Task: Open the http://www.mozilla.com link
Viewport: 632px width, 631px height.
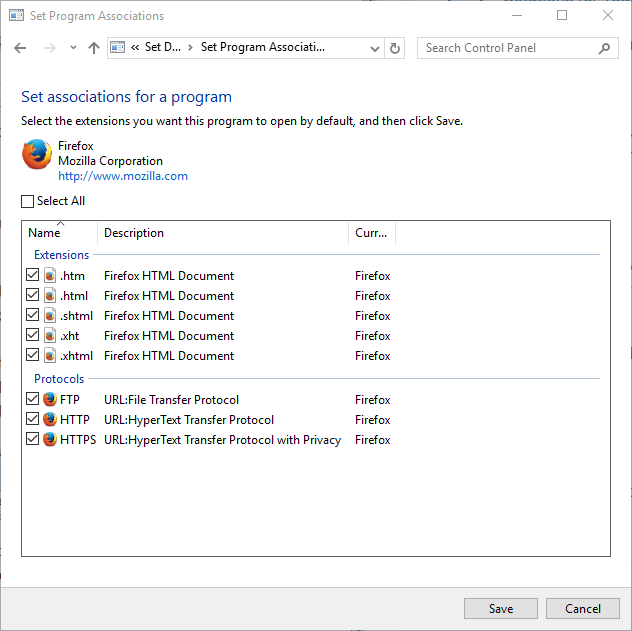Action: point(123,176)
